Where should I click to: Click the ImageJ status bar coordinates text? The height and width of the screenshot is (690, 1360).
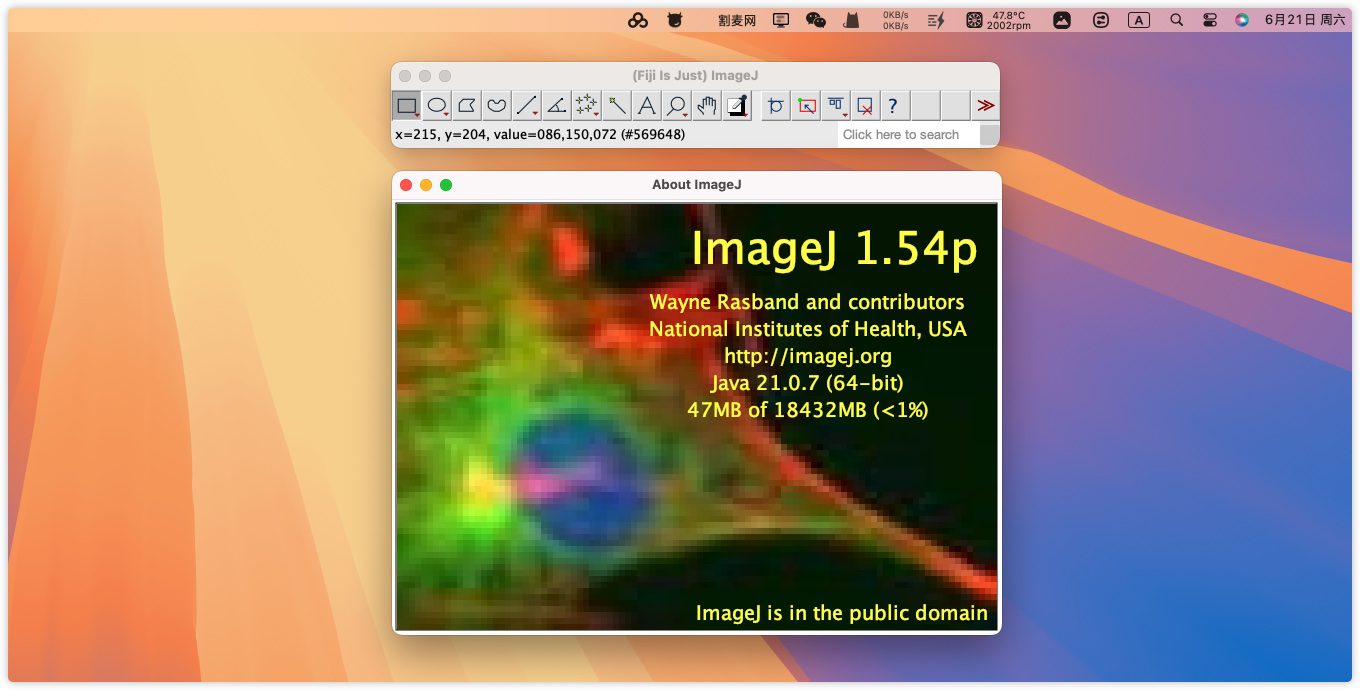pos(540,134)
